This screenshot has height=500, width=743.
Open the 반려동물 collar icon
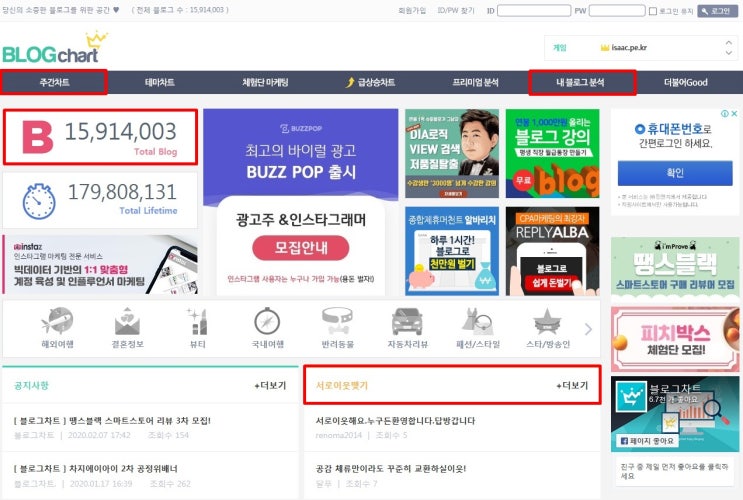coord(337,321)
